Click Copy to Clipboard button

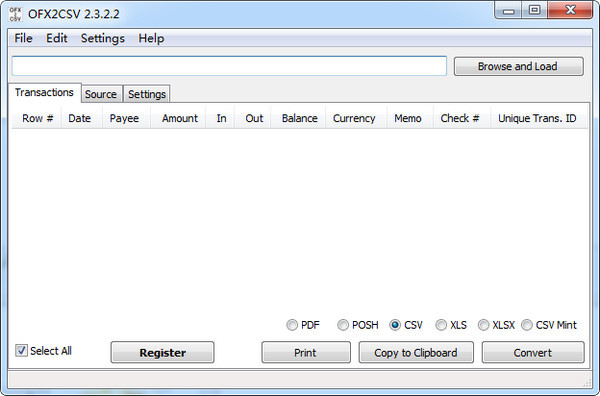(416, 352)
